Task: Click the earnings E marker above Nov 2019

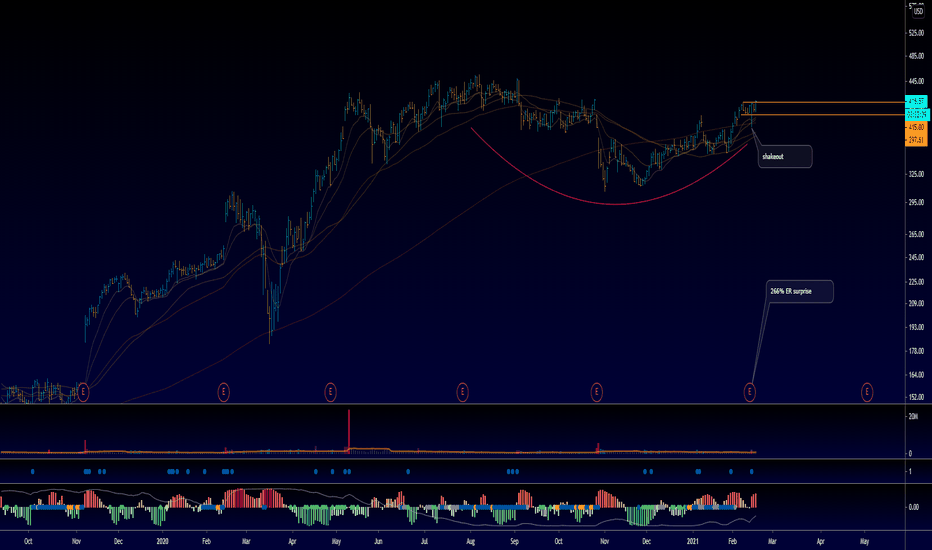Action: click(83, 392)
